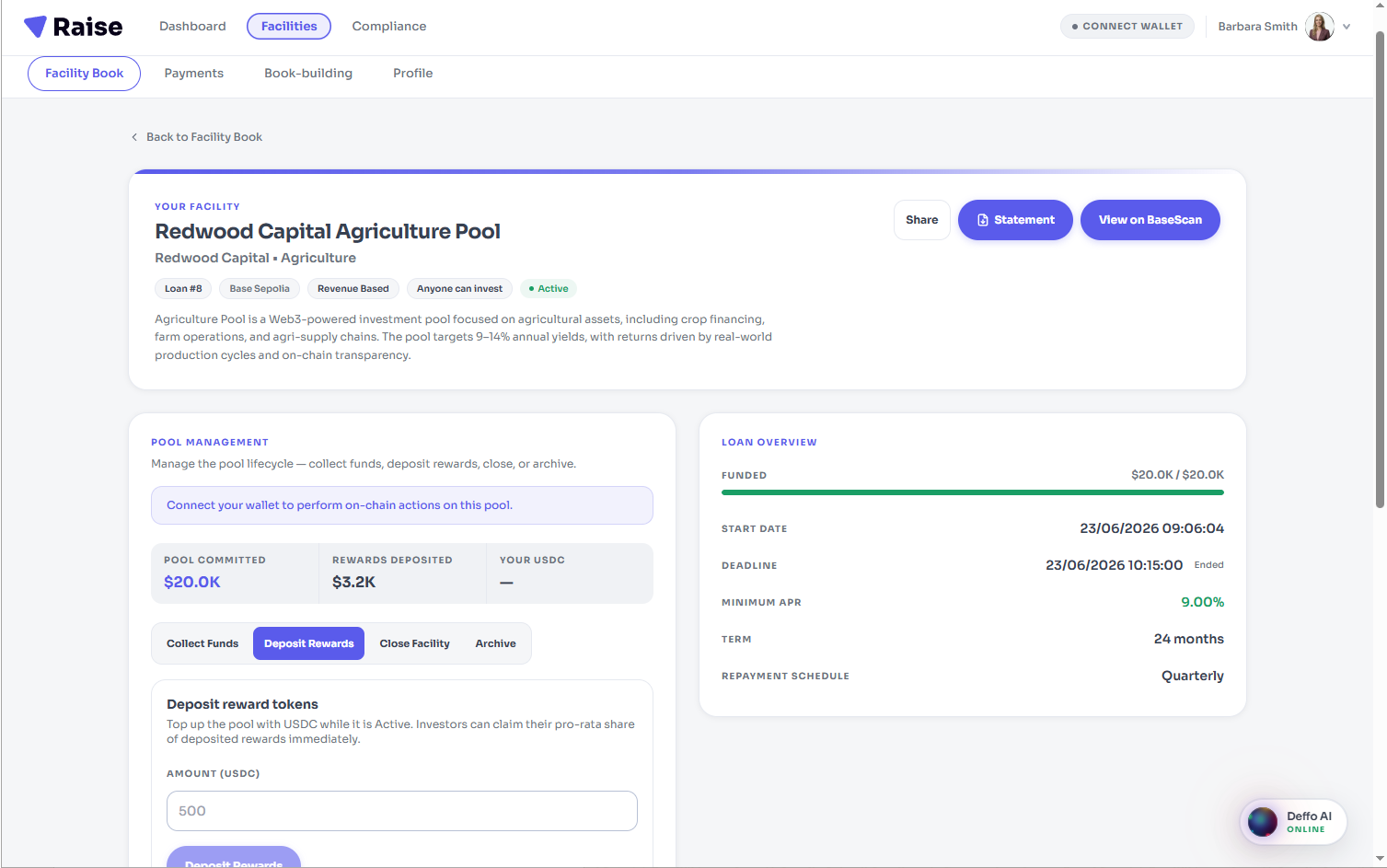Click the Statement document icon
Viewport: 1387px width, 868px height.
[x=982, y=220]
